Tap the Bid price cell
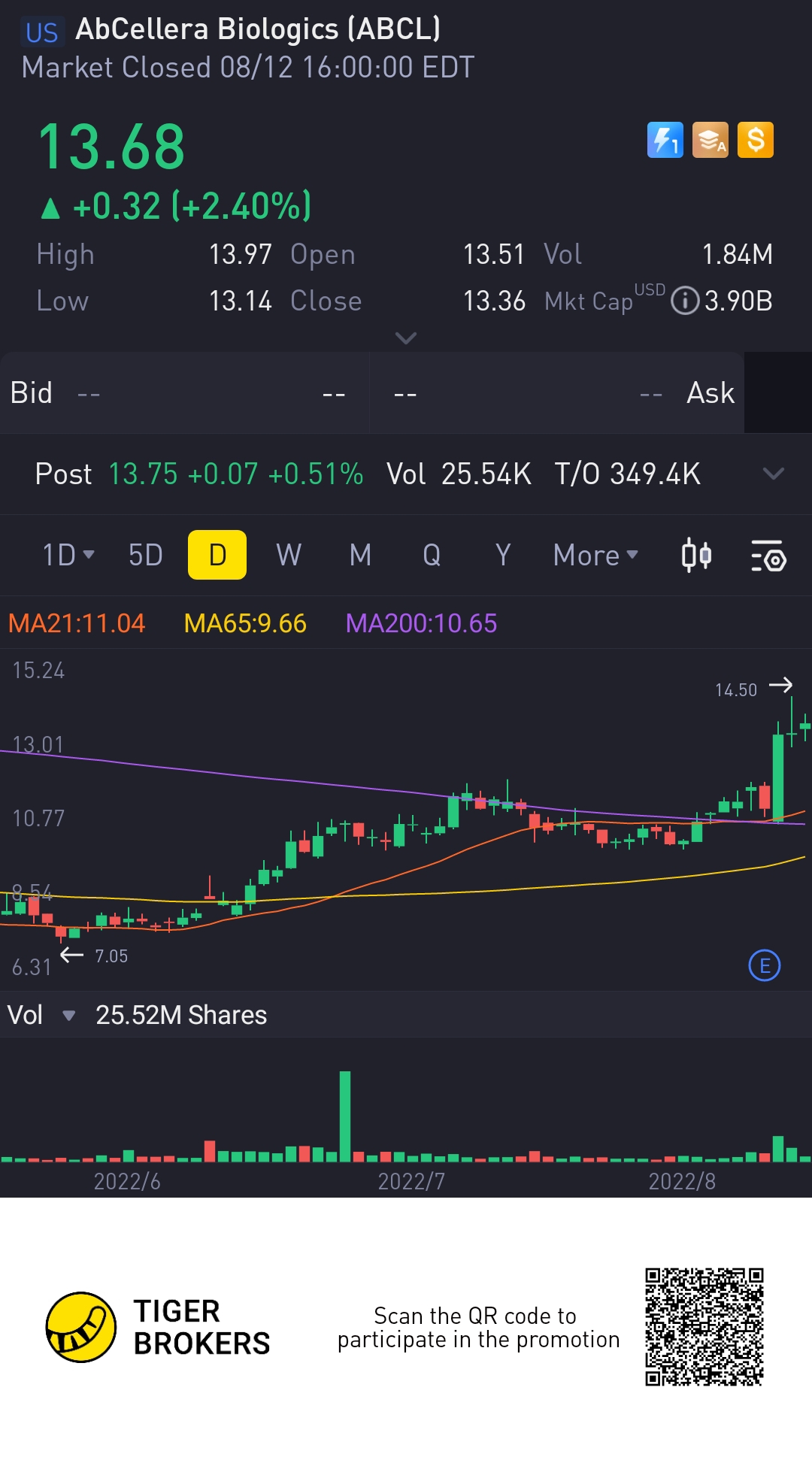812x1457 pixels. click(x=184, y=392)
